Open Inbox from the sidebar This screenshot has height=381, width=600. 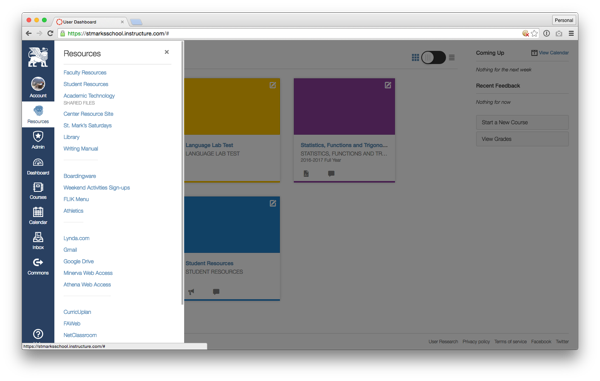tap(38, 241)
